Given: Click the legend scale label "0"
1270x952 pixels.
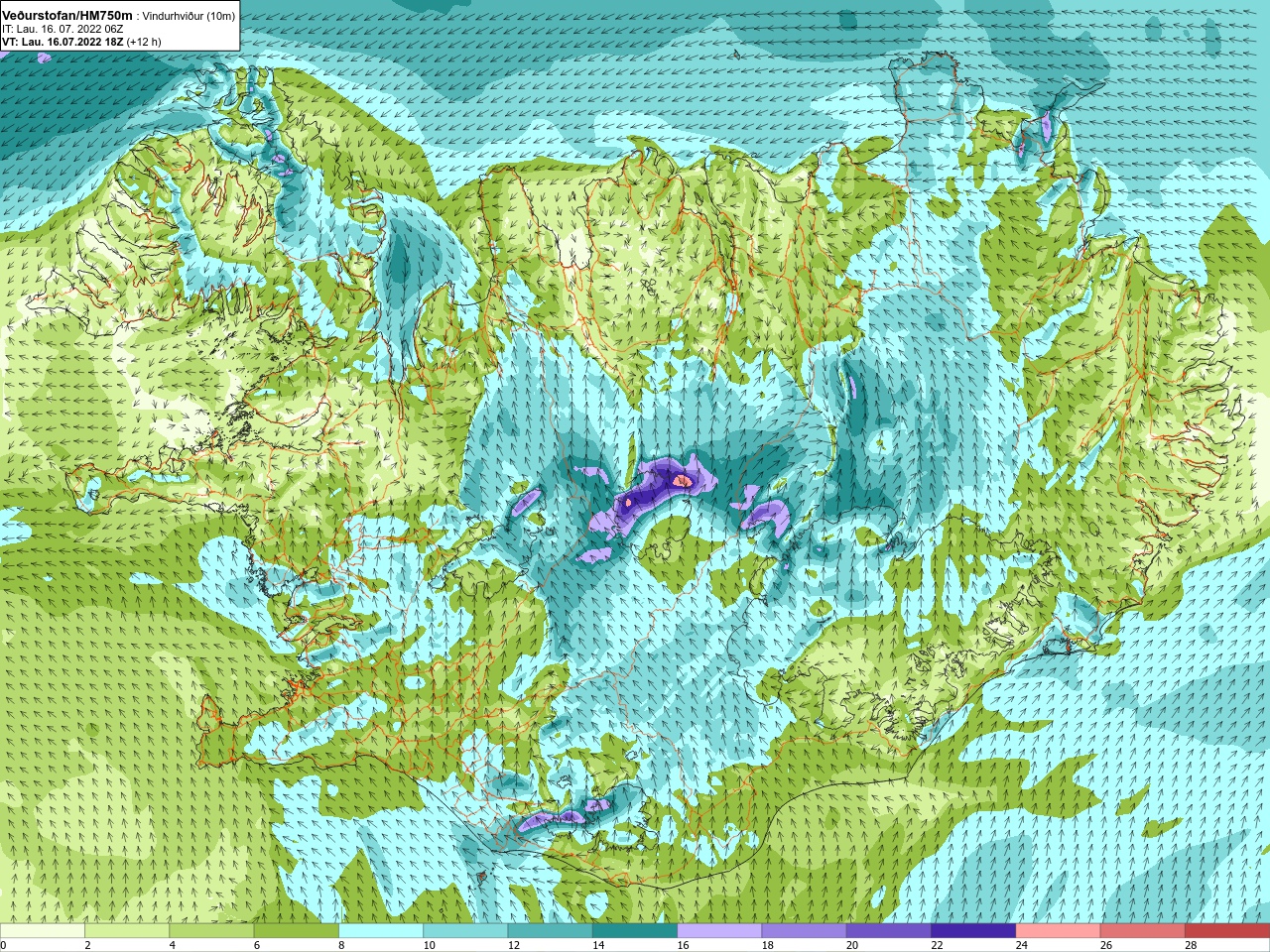Looking at the screenshot, I should 3,945.
